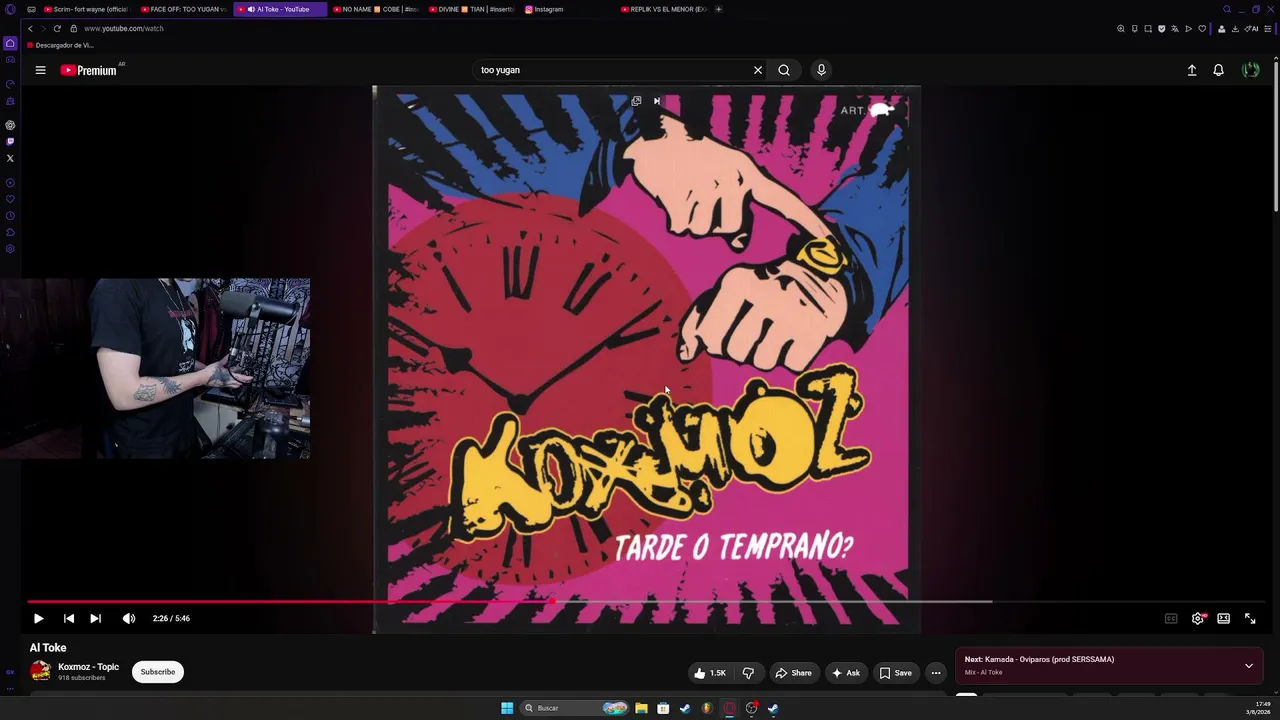
Task: Open the browser snapshot tool icon
Action: pyautogui.click(x=1148, y=28)
